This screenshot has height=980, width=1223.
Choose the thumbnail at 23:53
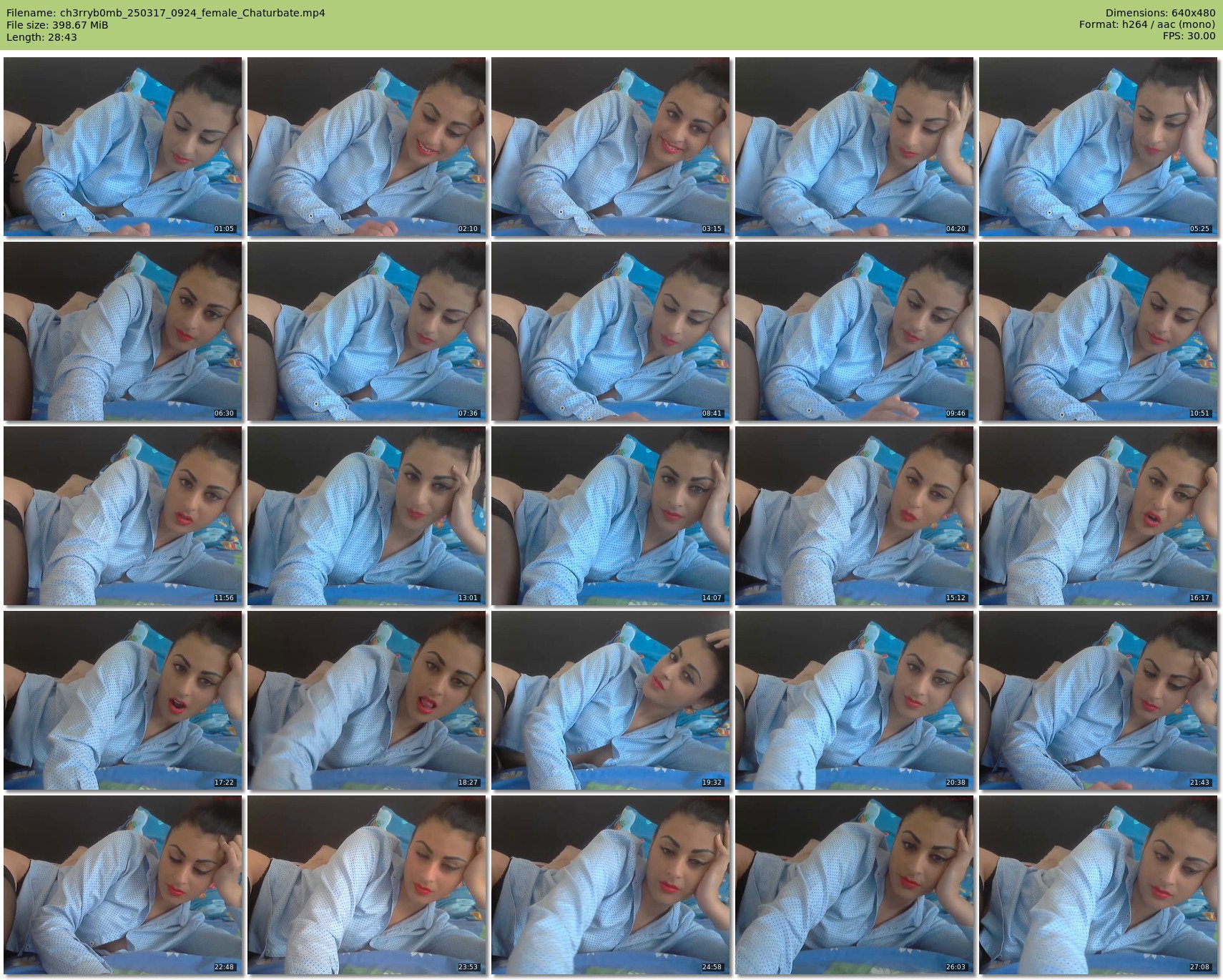coord(367,885)
